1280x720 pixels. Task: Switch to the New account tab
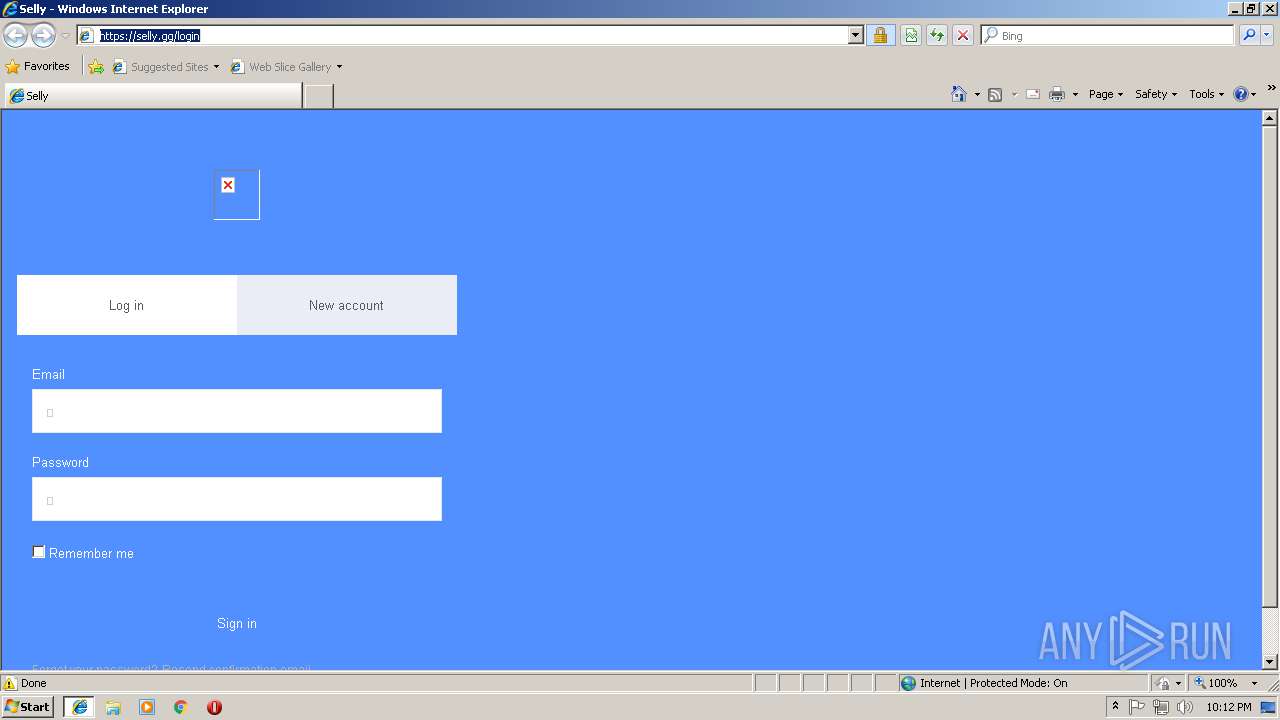(x=346, y=305)
